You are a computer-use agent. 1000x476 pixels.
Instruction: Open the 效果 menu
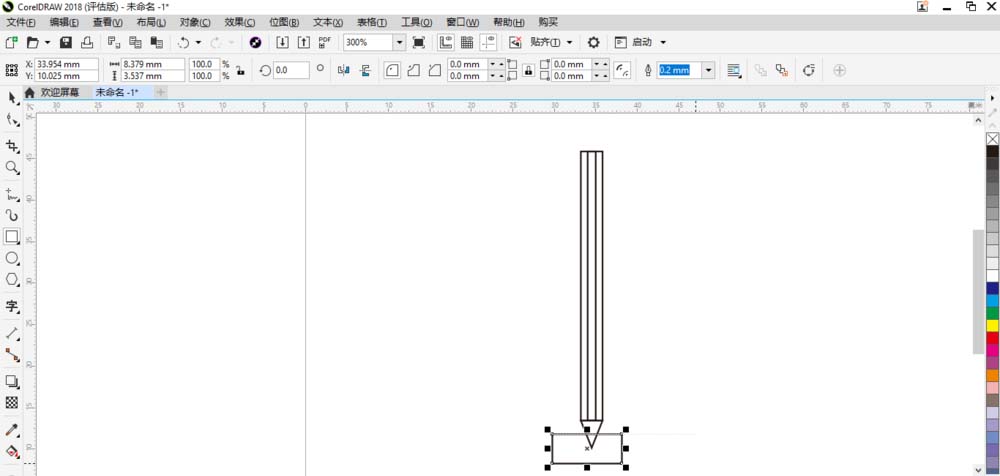(x=240, y=22)
